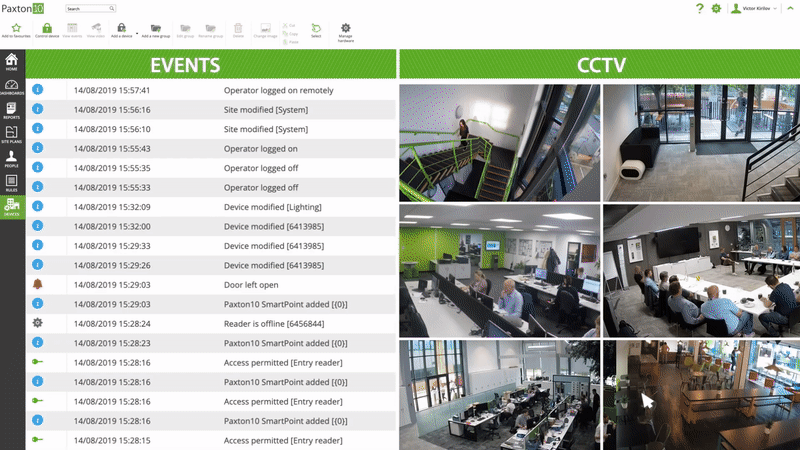800x450 pixels.
Task: Click Add a new group icon
Action: pos(156,28)
